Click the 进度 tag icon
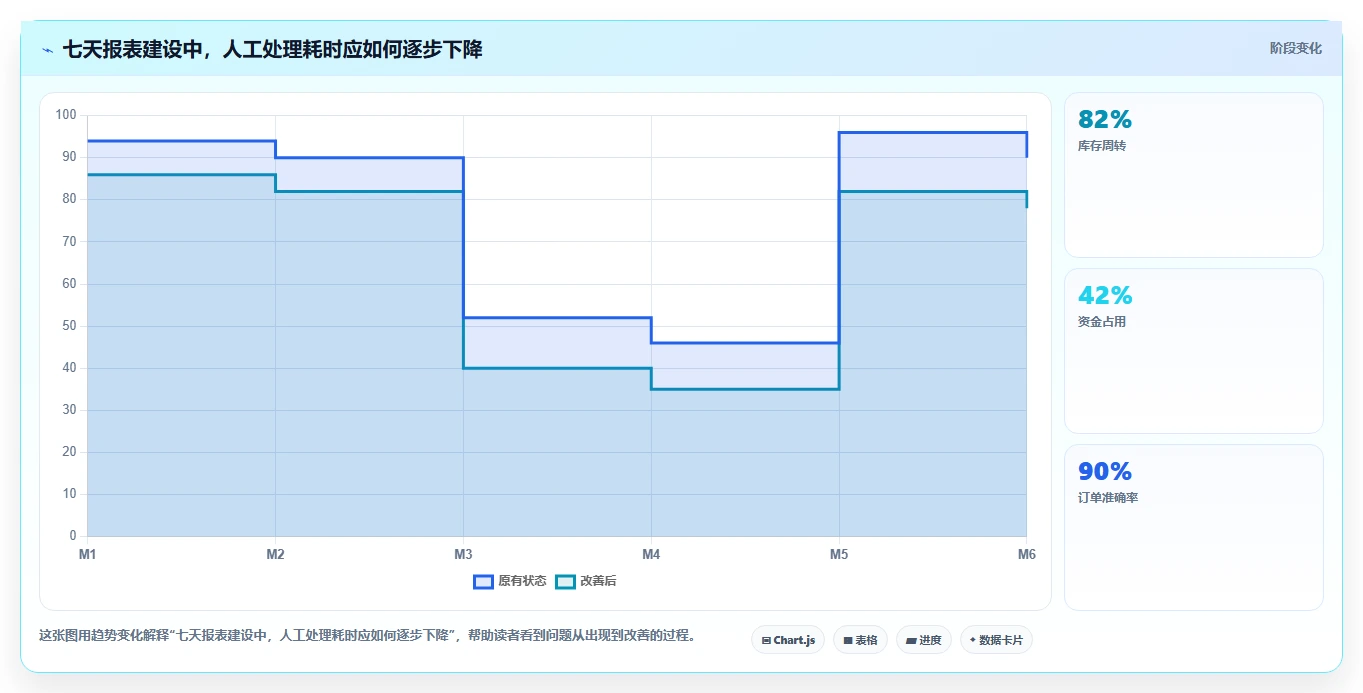This screenshot has width=1363, height=693. pos(912,640)
